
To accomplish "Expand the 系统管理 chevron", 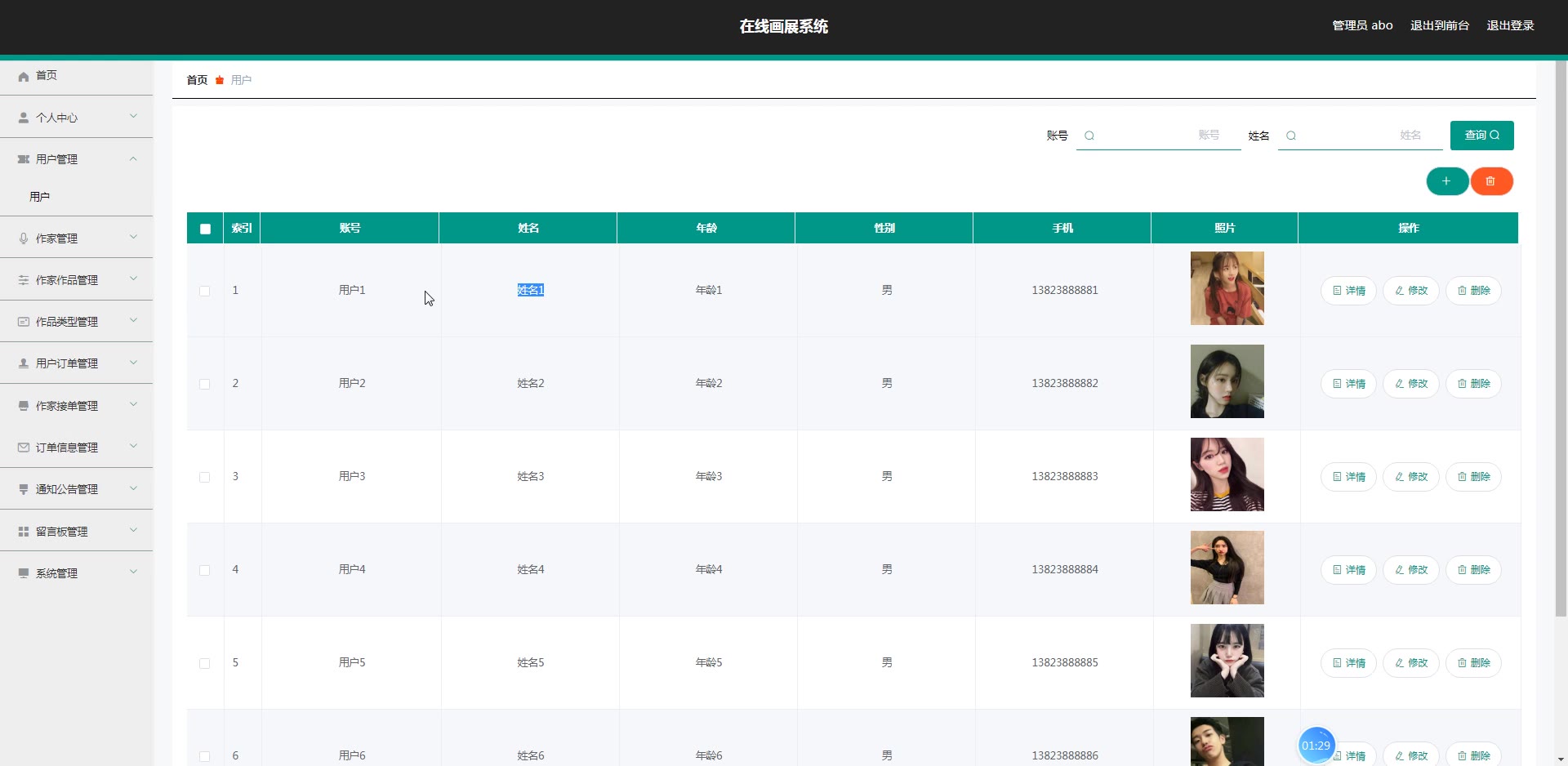I will point(133,572).
